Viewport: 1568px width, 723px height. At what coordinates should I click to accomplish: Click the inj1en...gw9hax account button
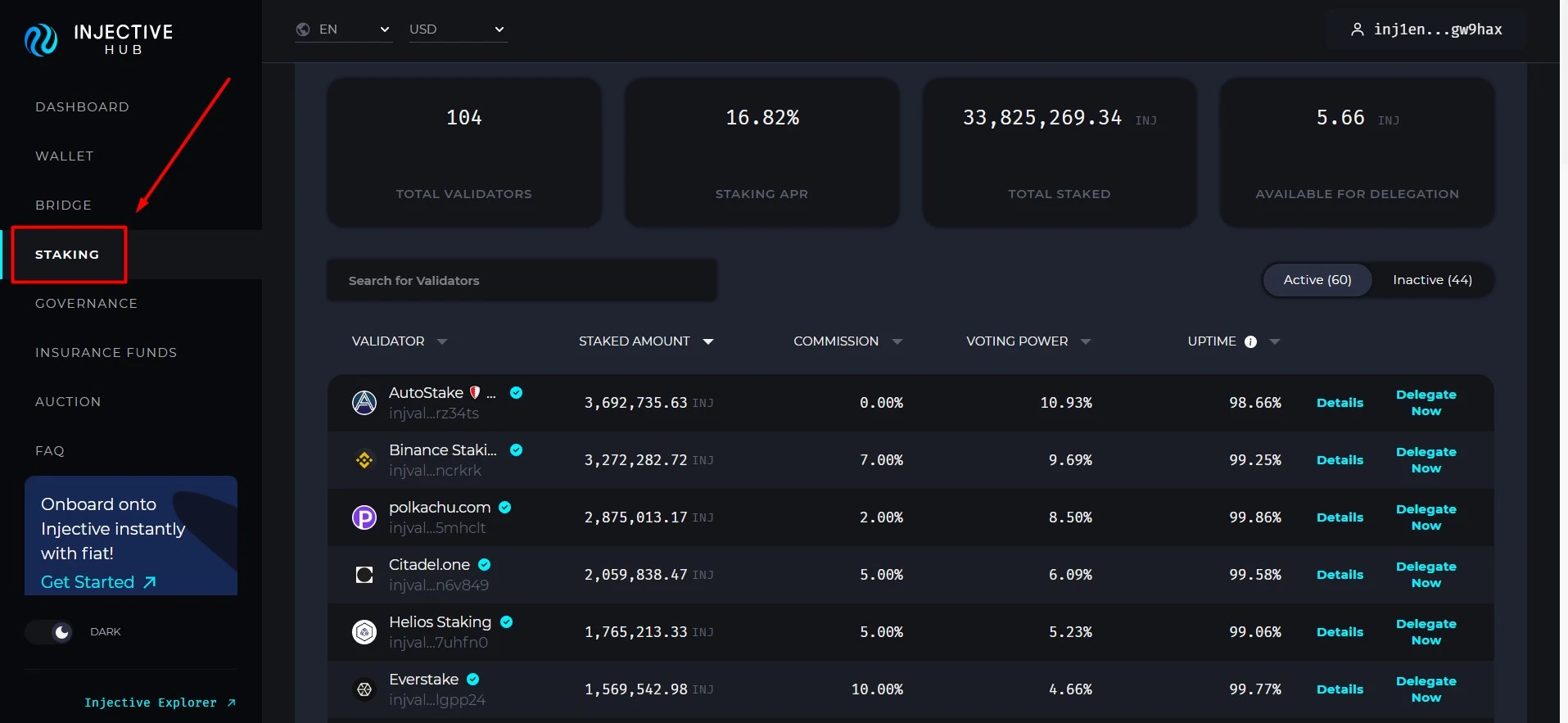tap(1426, 29)
